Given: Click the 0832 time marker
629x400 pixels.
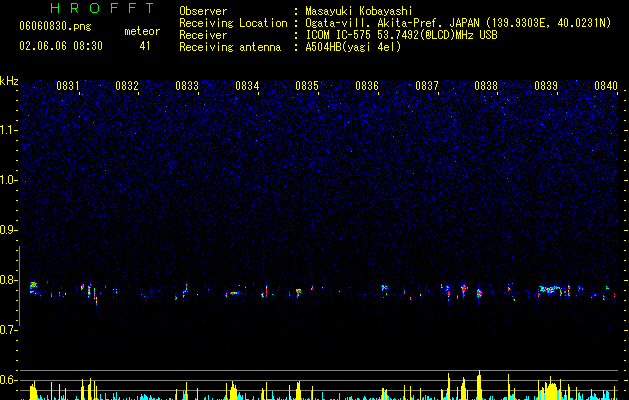Looking at the screenshot, I should pos(127,86).
